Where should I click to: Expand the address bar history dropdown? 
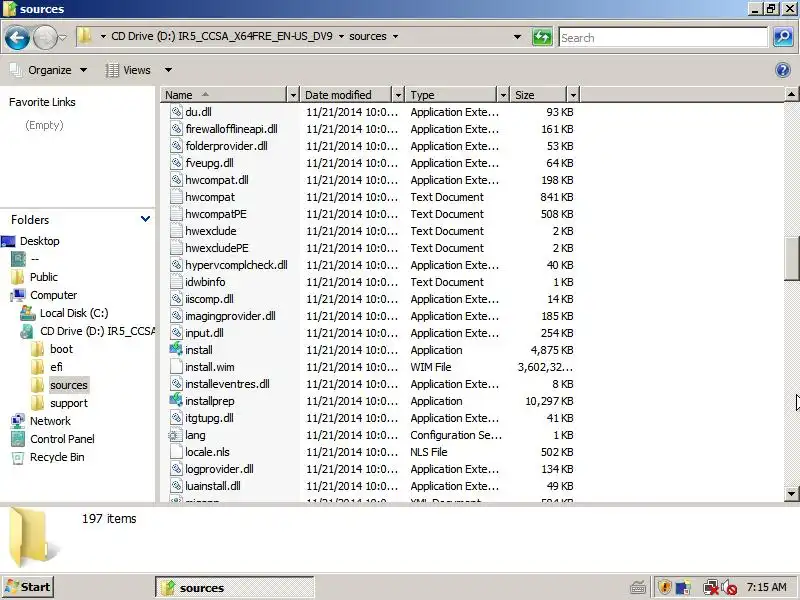tap(517, 37)
